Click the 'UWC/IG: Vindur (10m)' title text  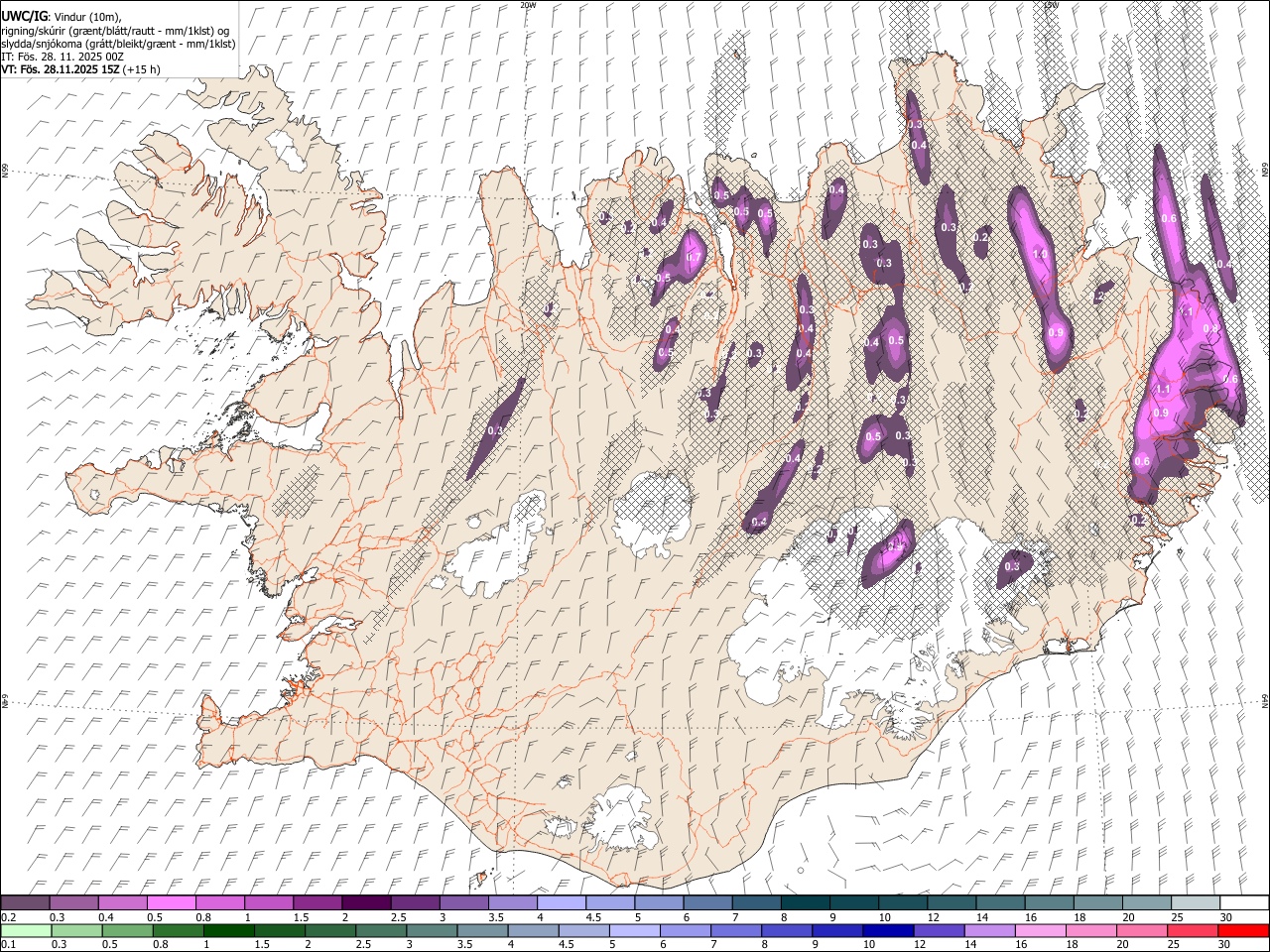(x=62, y=16)
